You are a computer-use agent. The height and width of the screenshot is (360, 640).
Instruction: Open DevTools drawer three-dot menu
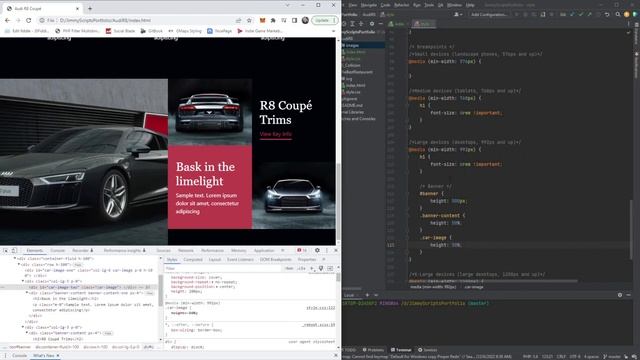pyautogui.click(x=5, y=356)
